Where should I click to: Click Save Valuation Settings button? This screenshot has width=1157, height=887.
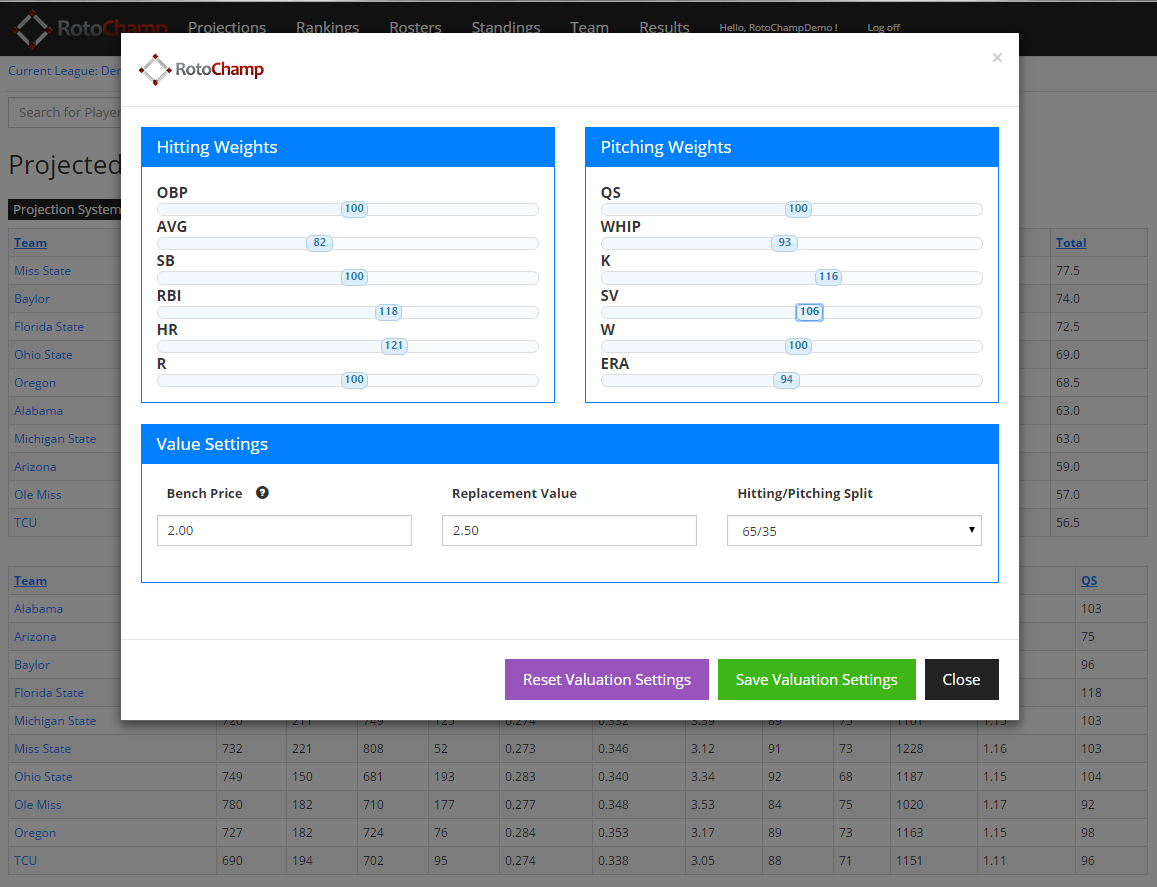(816, 680)
